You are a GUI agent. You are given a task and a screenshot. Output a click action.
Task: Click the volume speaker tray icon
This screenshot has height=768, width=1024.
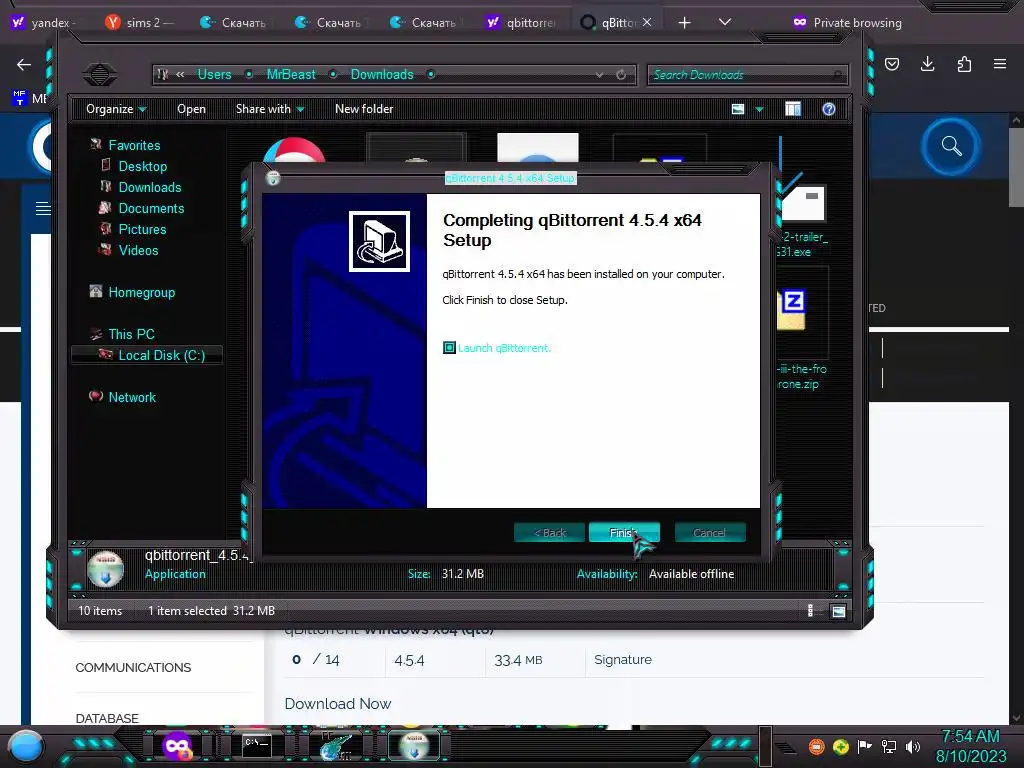pos(914,746)
